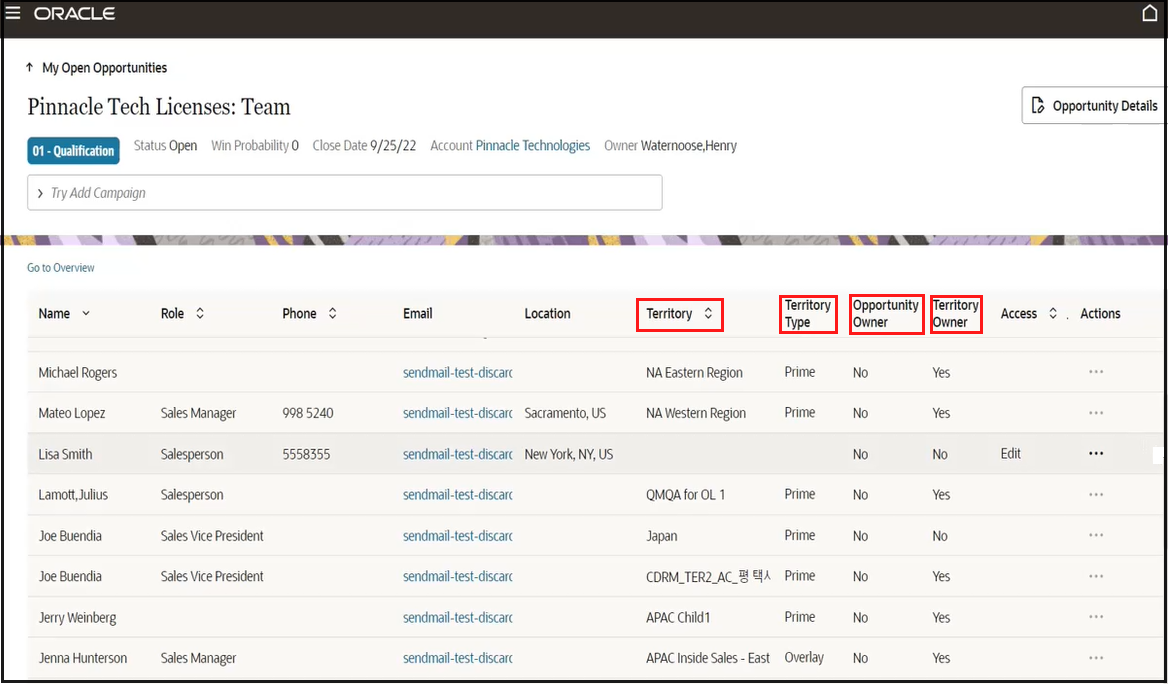Sort by the Territory column arrows
Image resolution: width=1168 pixels, height=684 pixels.
point(708,314)
